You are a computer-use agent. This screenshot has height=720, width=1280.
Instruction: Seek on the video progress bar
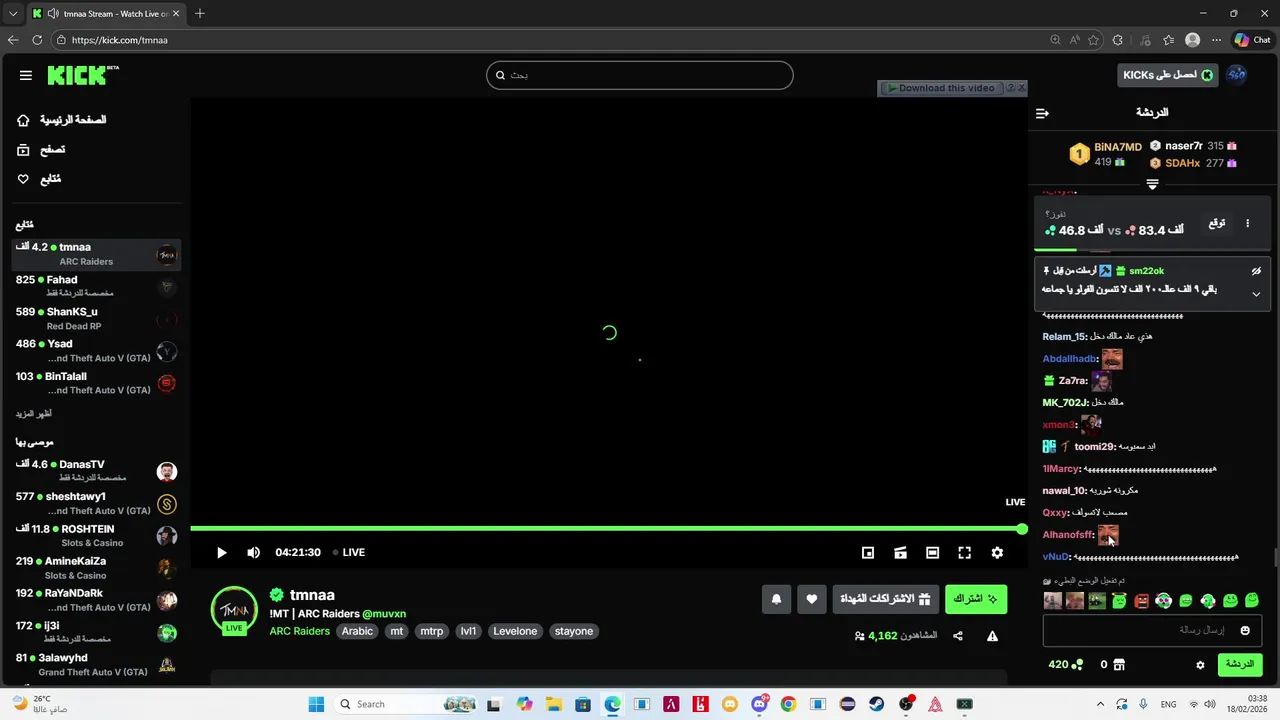(x=608, y=529)
